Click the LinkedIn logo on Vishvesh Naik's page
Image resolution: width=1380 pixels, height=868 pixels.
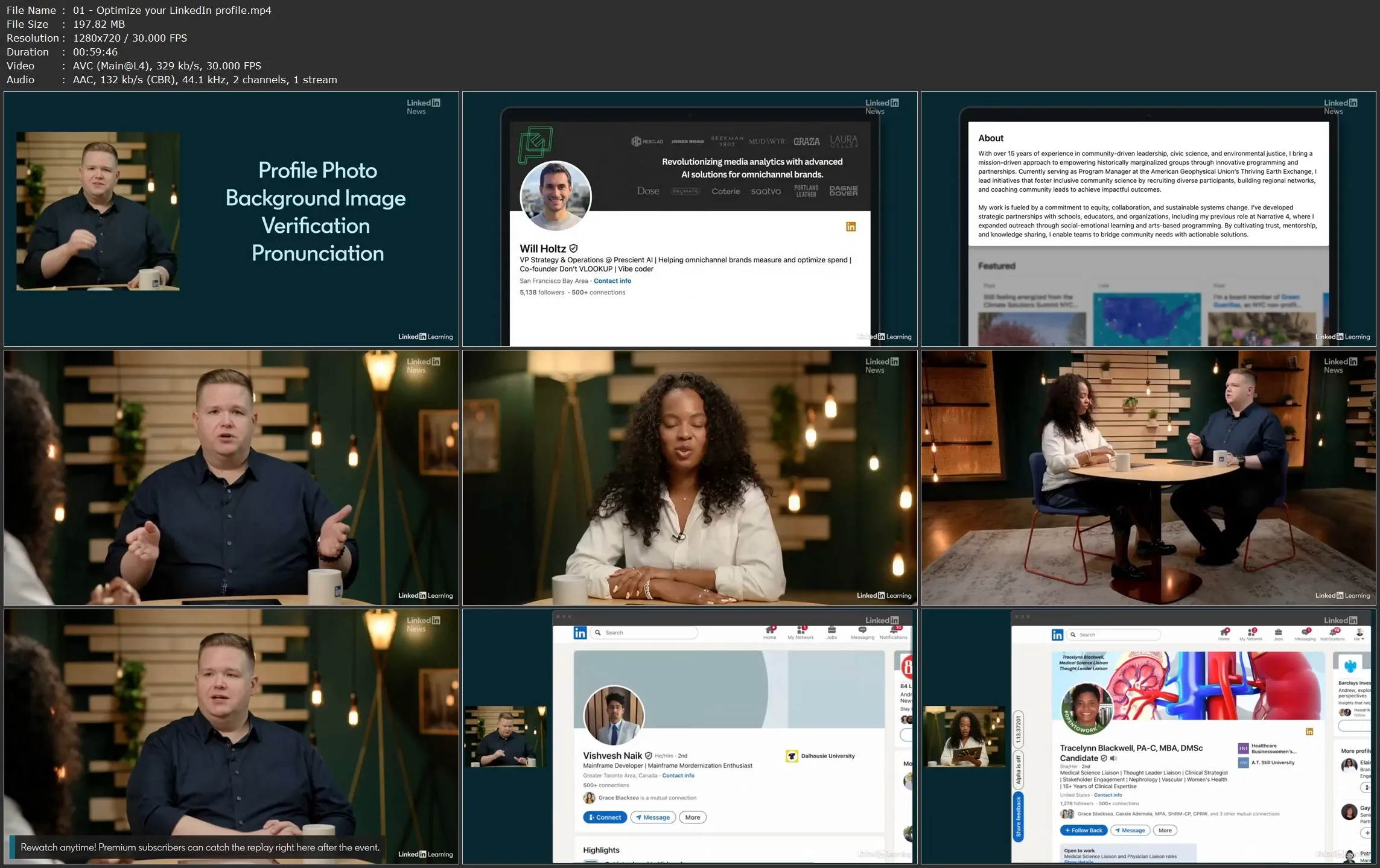[580, 633]
